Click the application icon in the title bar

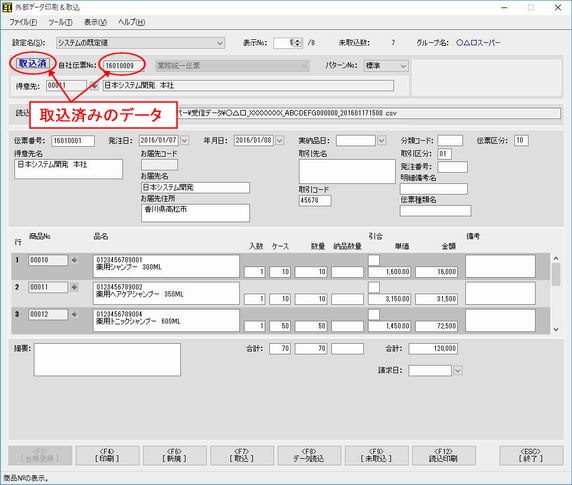[7, 7]
